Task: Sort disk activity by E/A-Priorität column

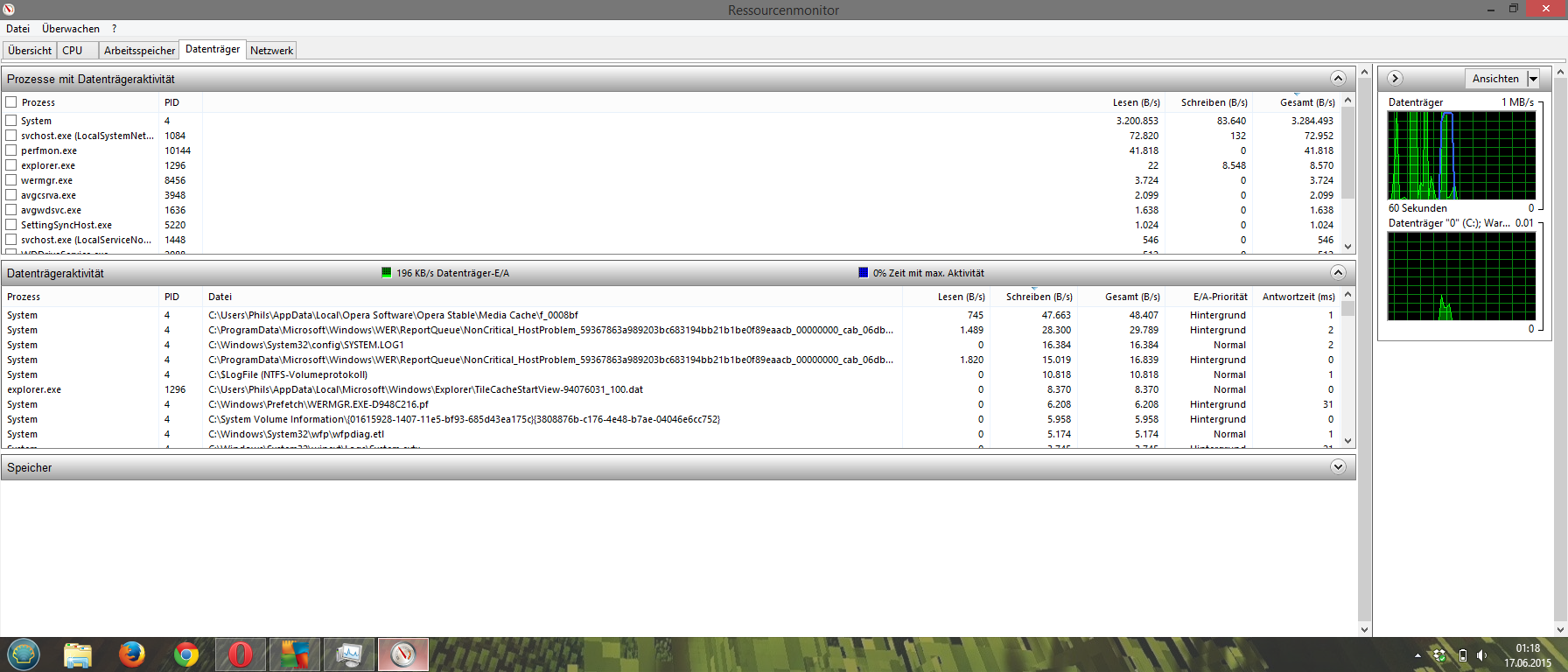Action: [x=1209, y=297]
